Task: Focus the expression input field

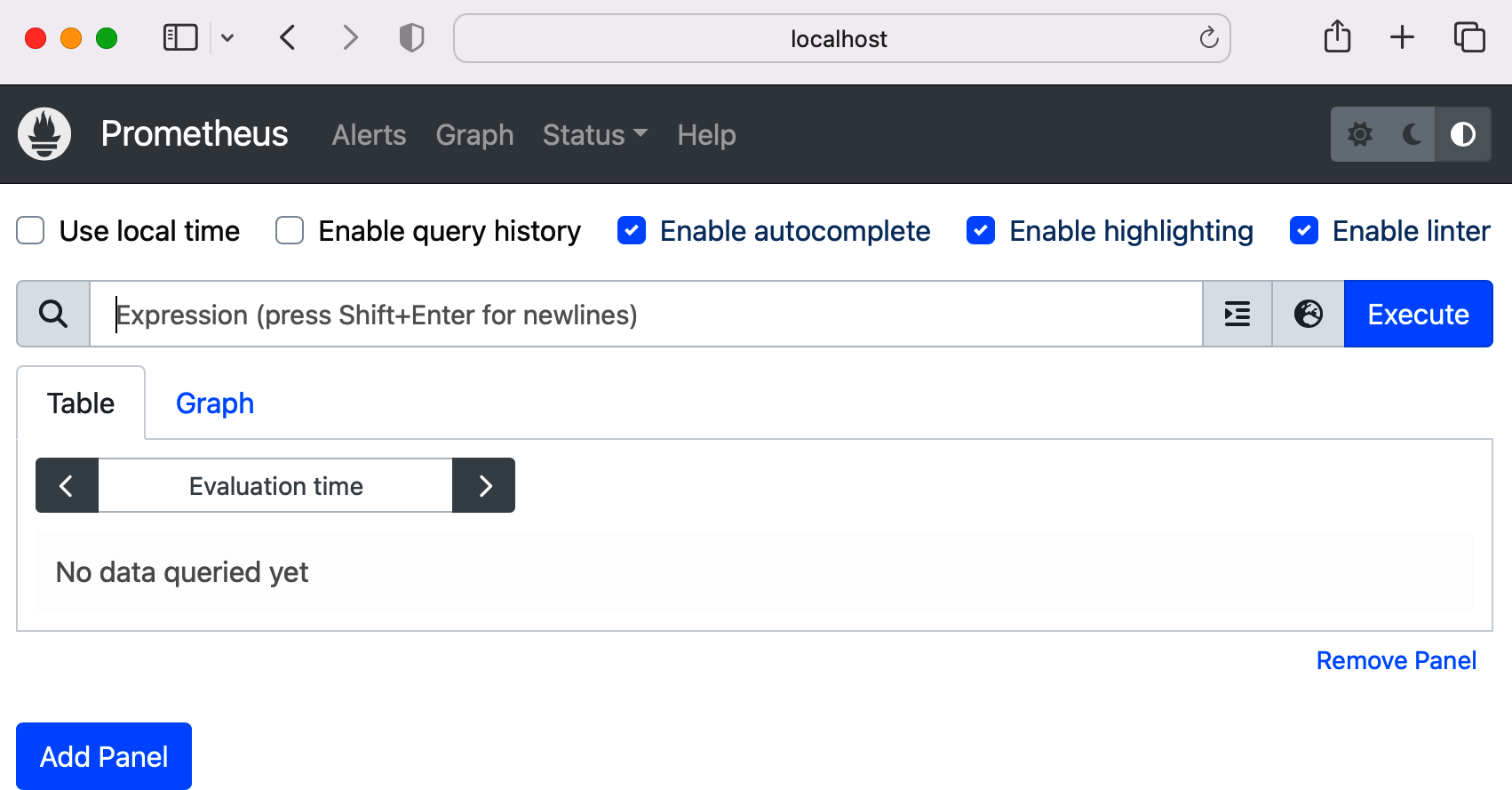Action: pos(646,314)
